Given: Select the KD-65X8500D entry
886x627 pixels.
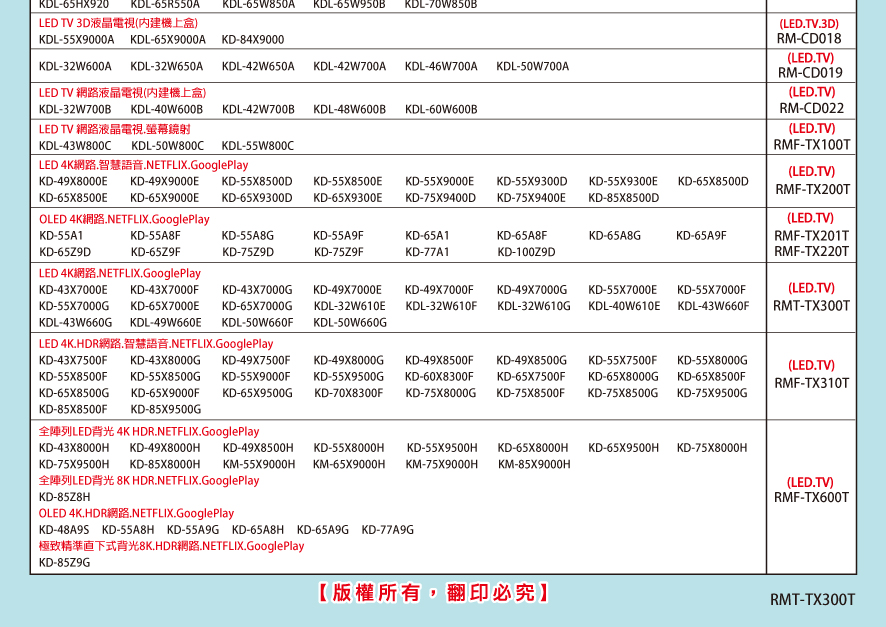Looking at the screenshot, I should click(x=713, y=181).
